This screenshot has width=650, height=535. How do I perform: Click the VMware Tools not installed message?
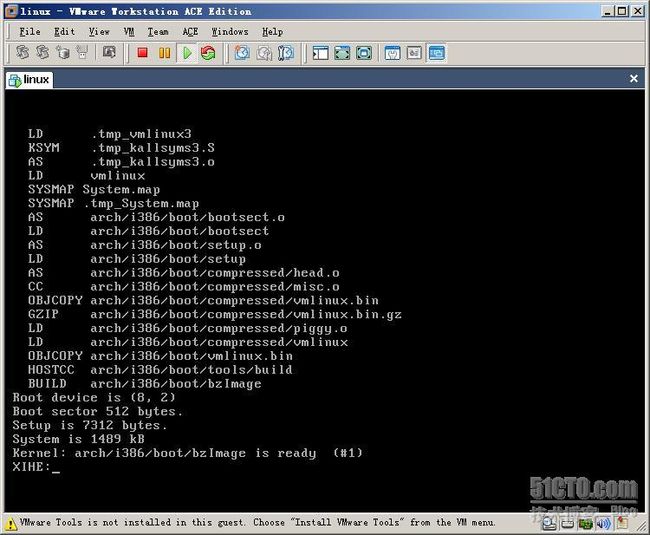click(257, 523)
